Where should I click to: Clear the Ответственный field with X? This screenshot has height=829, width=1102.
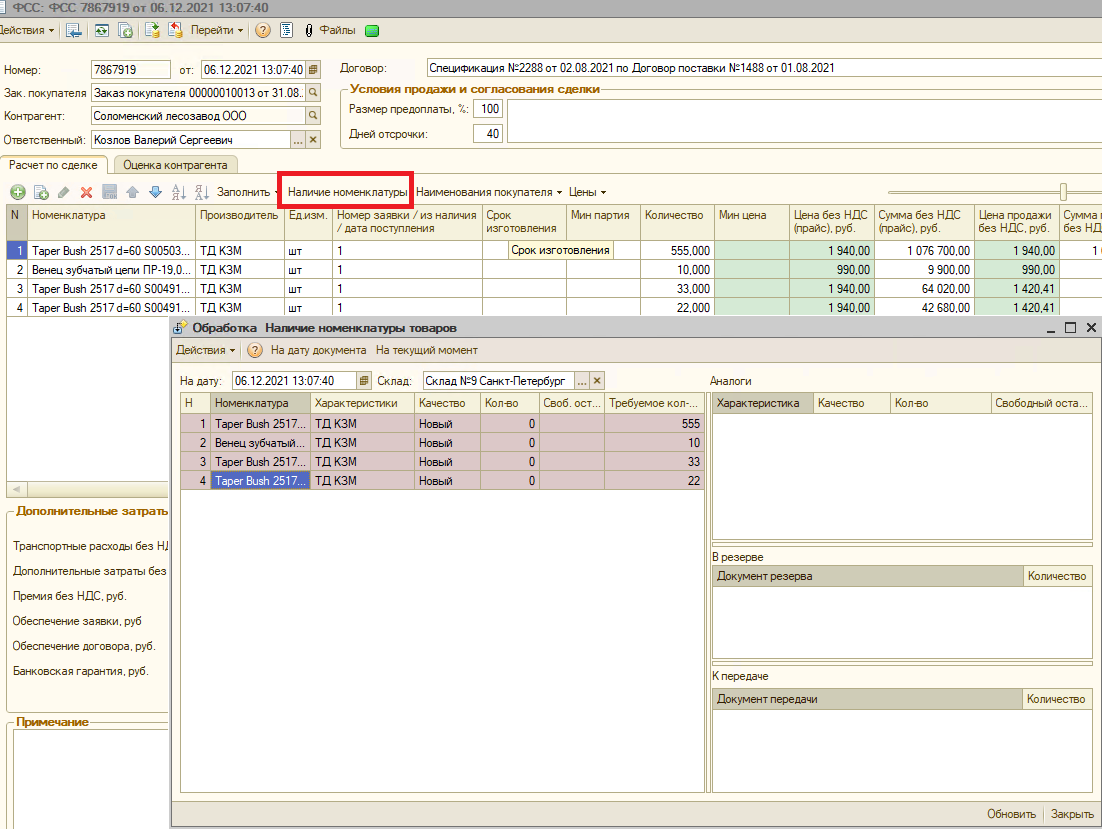[313, 140]
